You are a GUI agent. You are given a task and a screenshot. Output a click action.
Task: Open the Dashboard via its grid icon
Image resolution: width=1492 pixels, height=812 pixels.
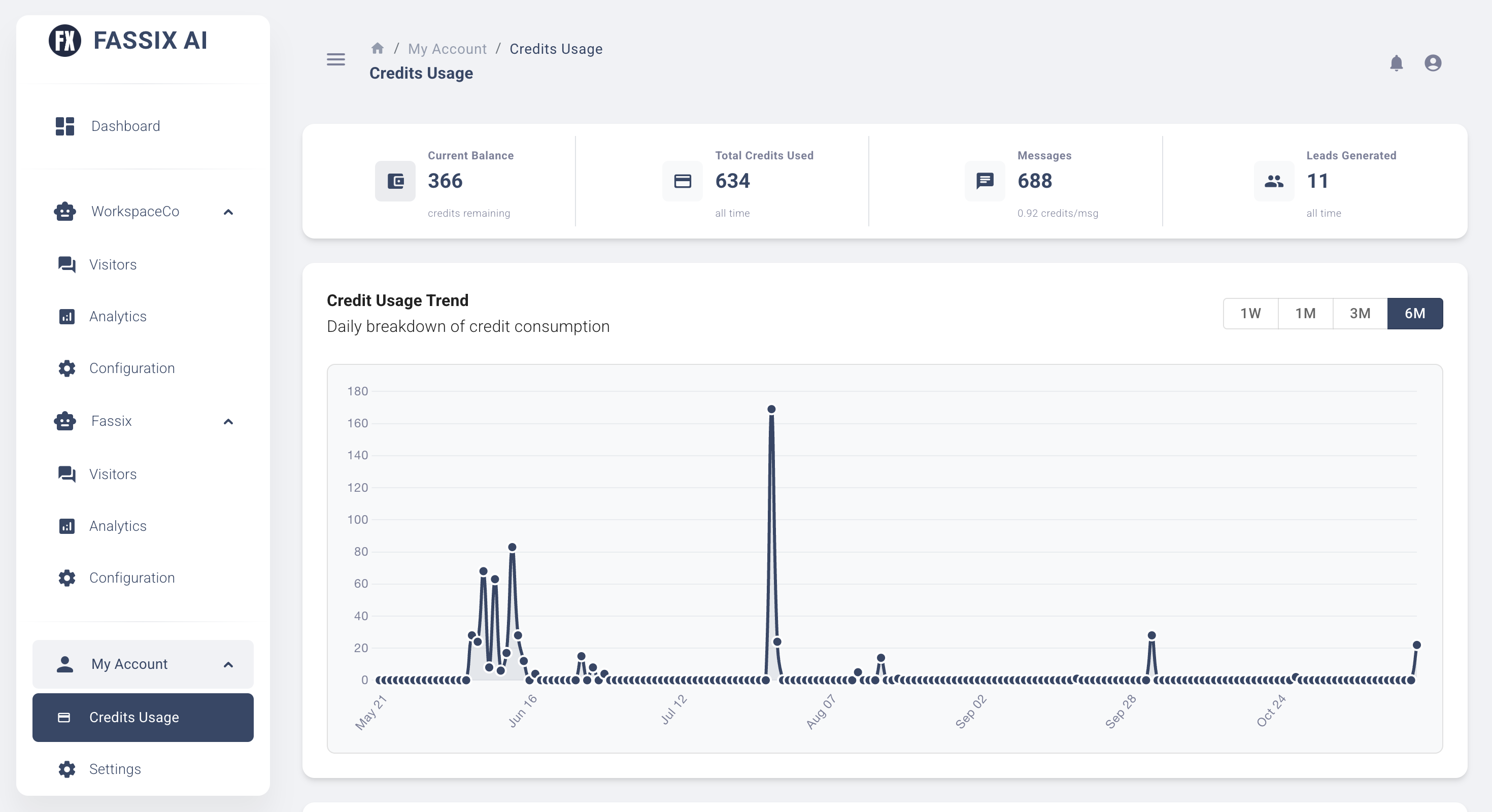(65, 126)
